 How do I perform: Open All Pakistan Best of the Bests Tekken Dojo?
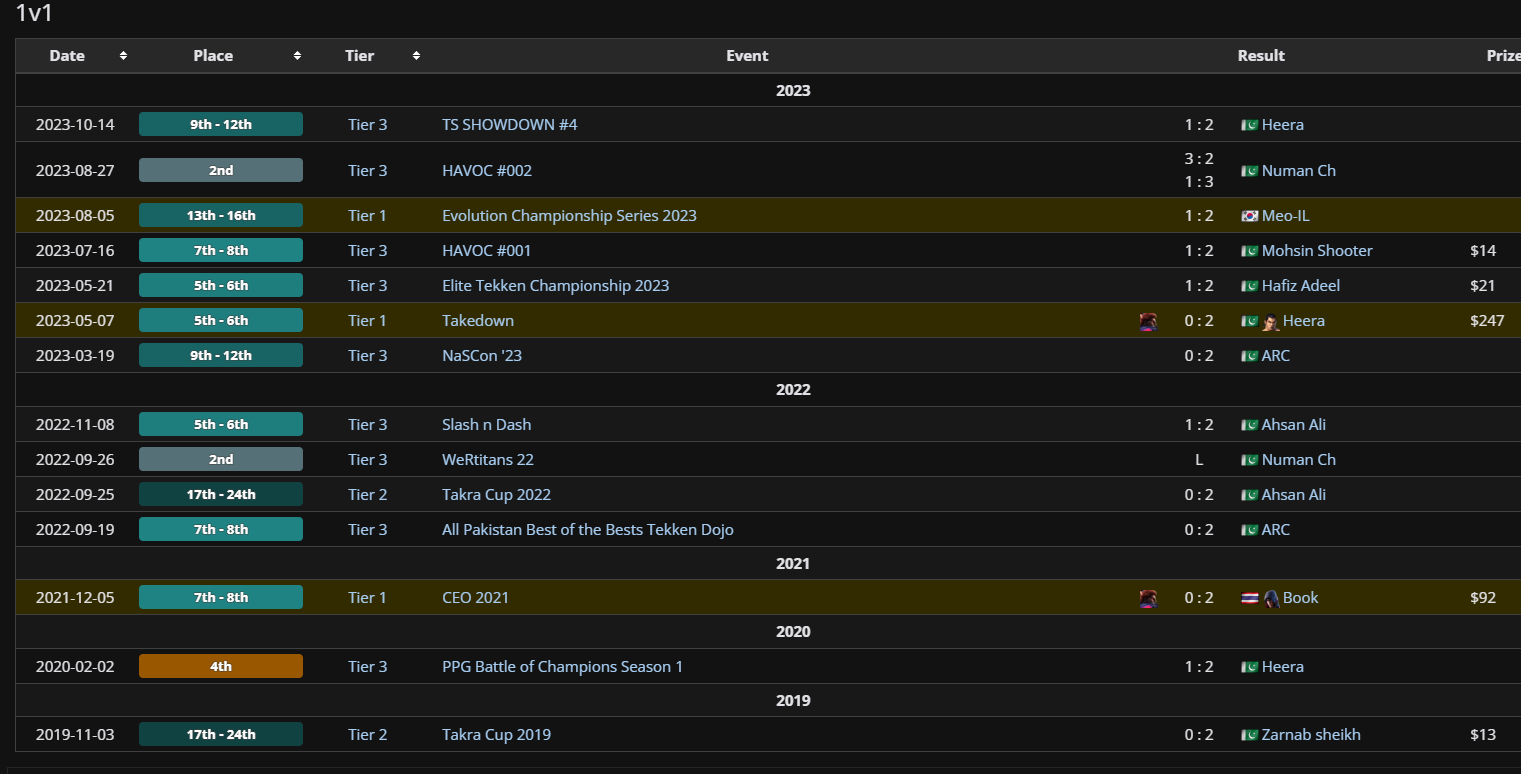588,530
